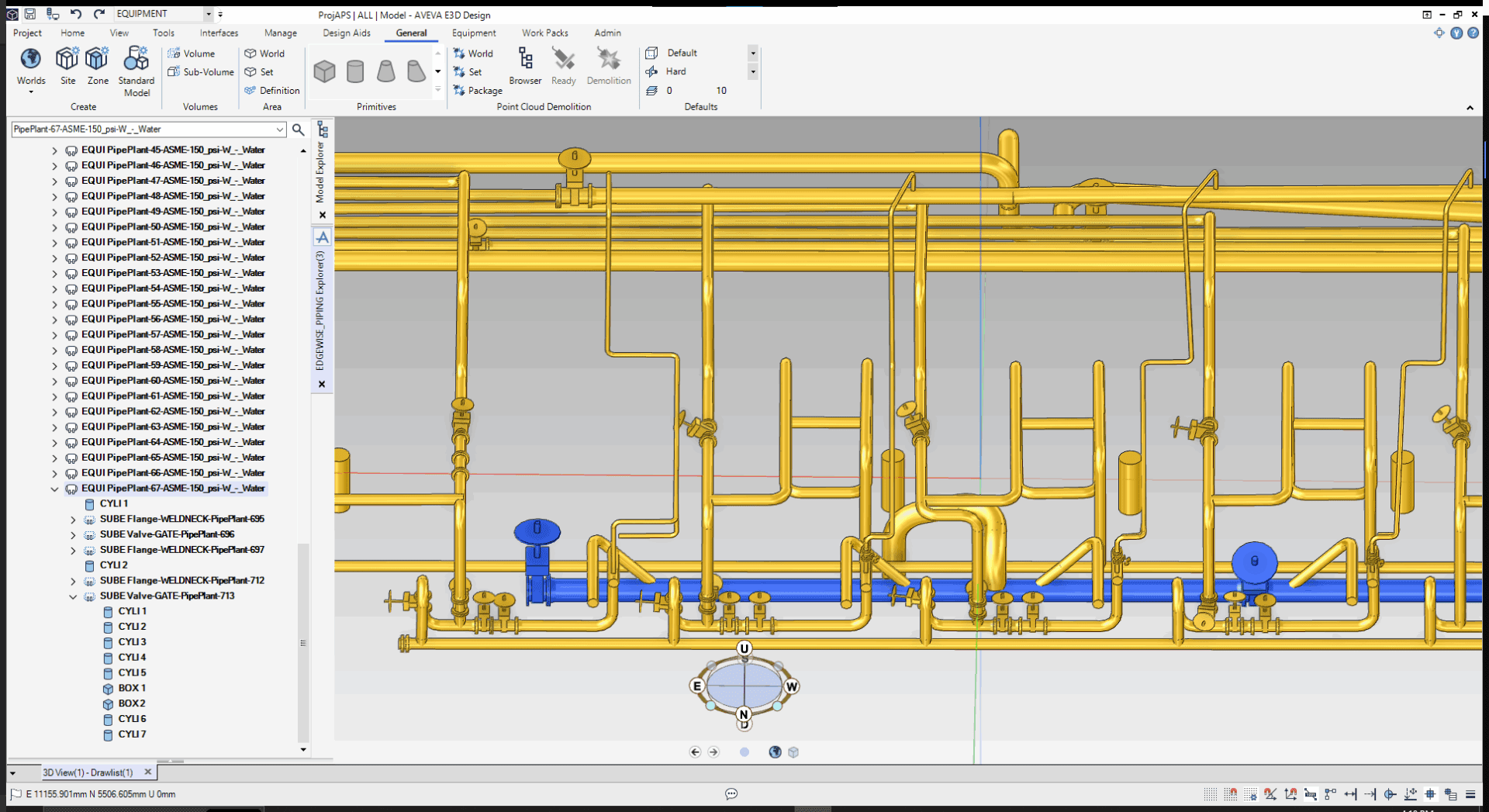Open the Point Cloud Demolition Browser
Screen dimensions: 1489x812
tap(525, 66)
